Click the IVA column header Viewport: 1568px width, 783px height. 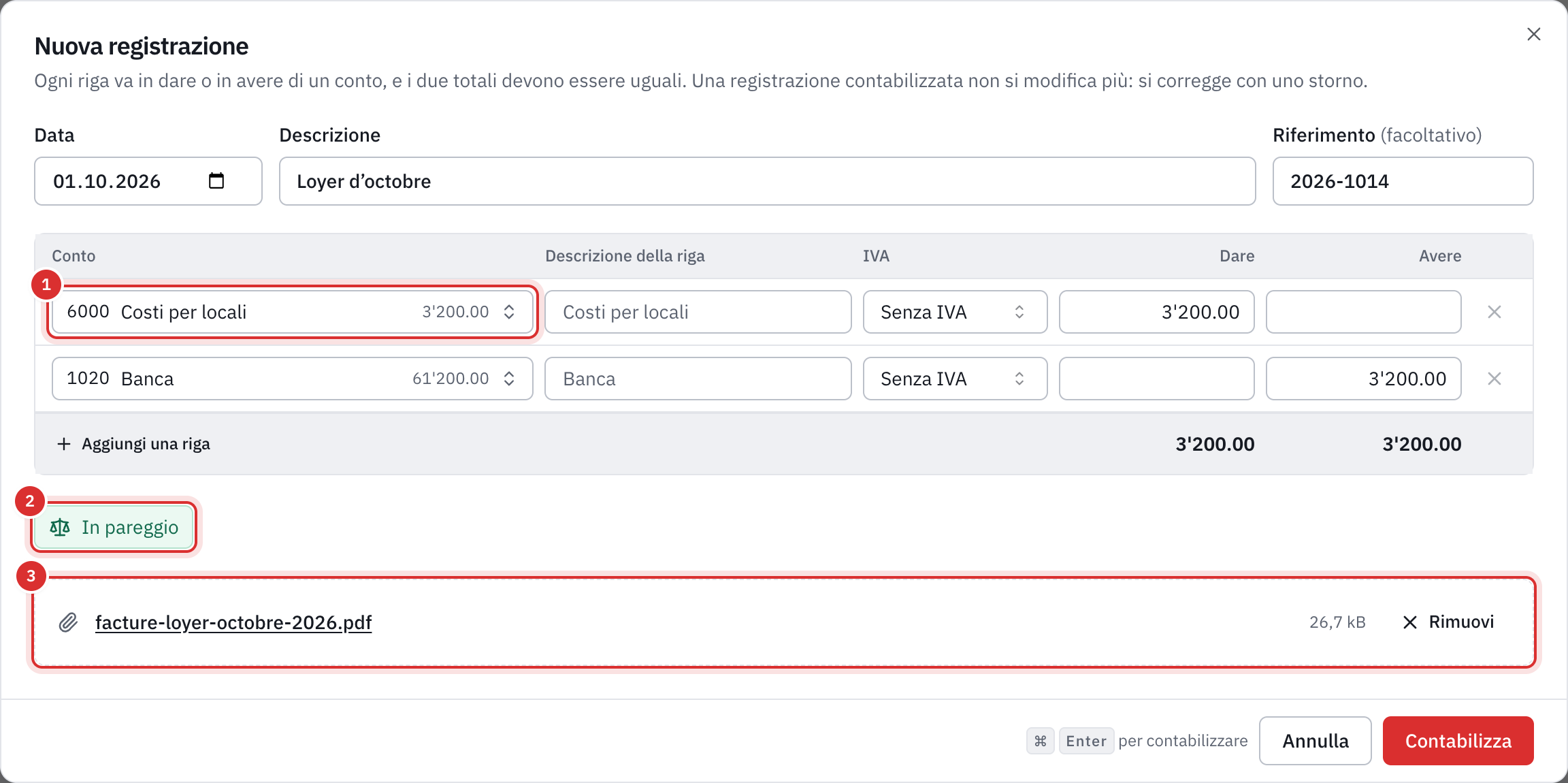click(876, 256)
